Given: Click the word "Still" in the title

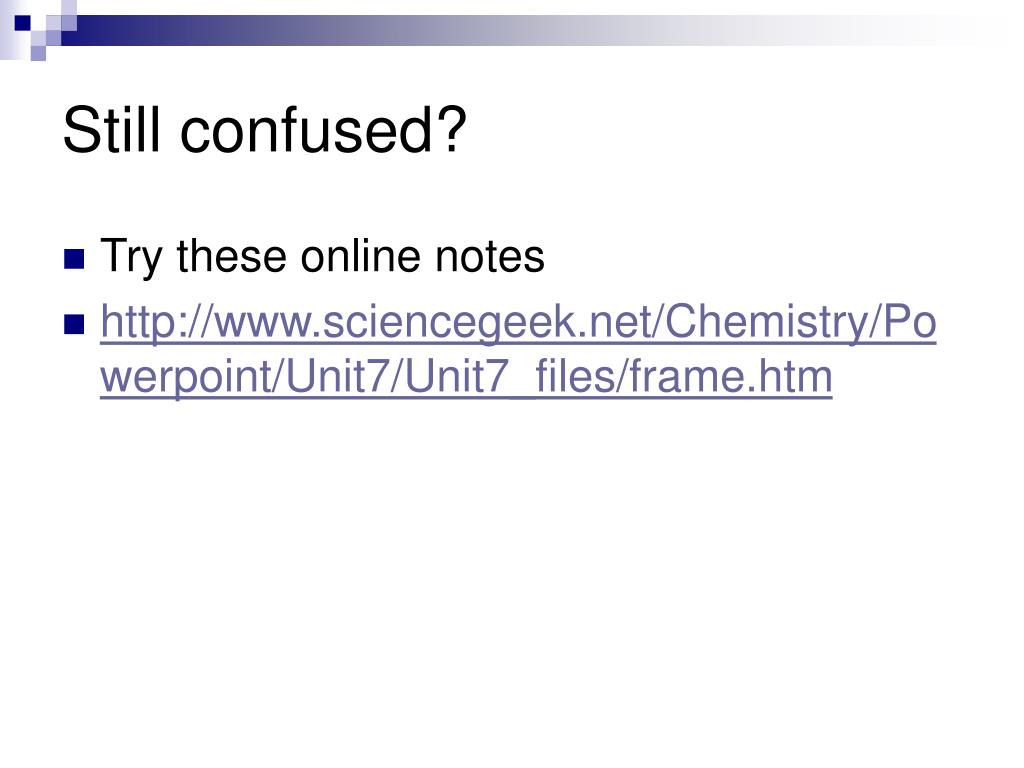Looking at the screenshot, I should tap(112, 130).
